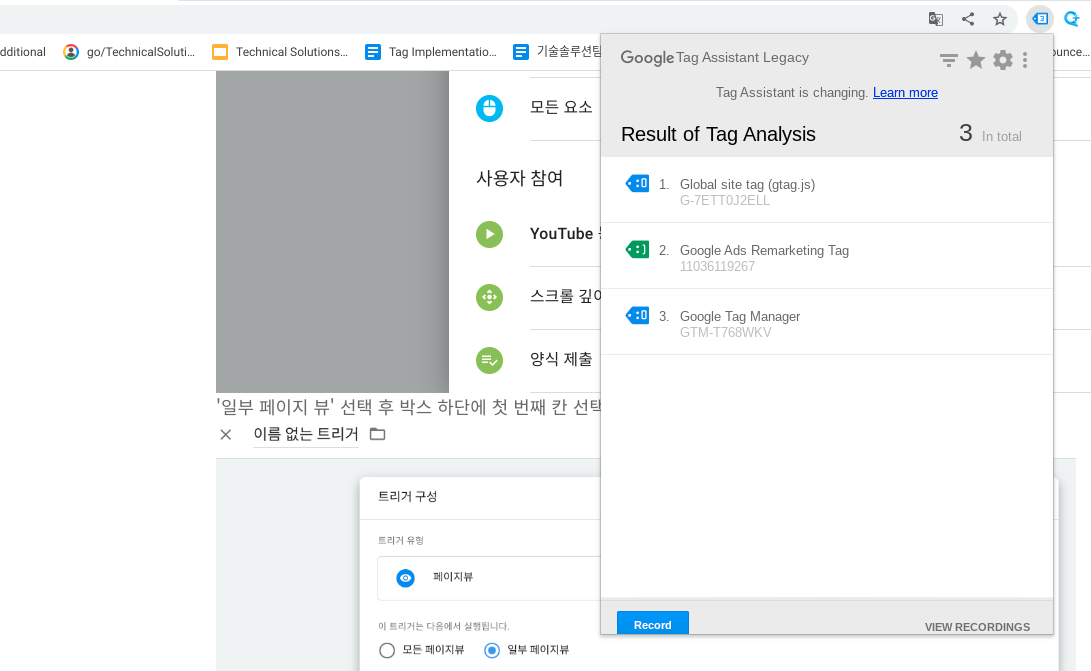Click the go/TechnicalSoluti... bookmark
This screenshot has height=671, width=1091.
(x=129, y=52)
